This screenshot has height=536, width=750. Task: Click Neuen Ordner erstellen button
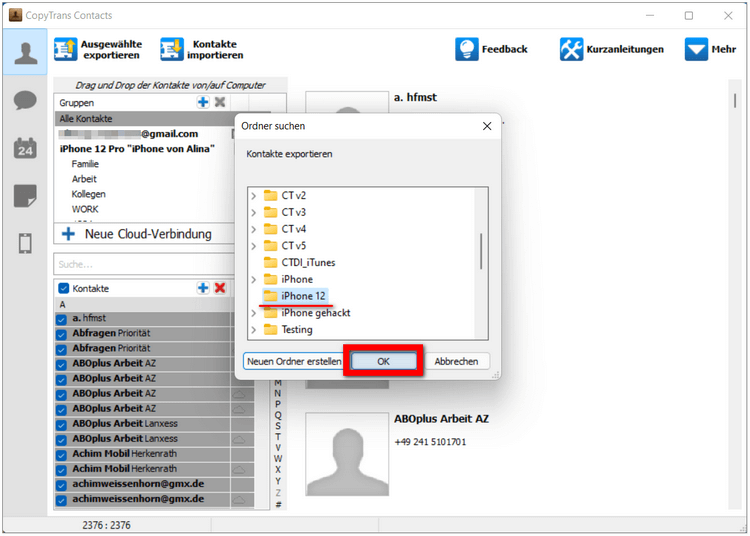(294, 361)
